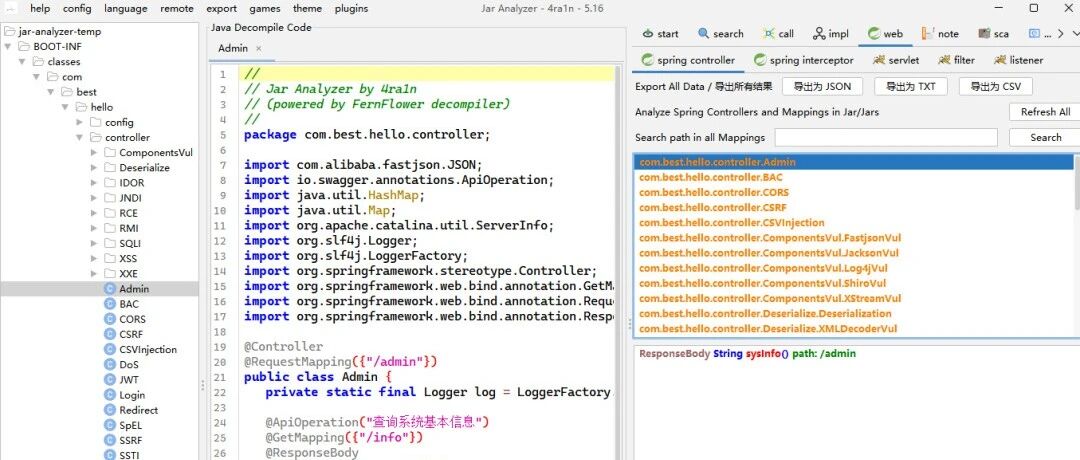
Task: Click the call tab icon
Action: coord(769,33)
